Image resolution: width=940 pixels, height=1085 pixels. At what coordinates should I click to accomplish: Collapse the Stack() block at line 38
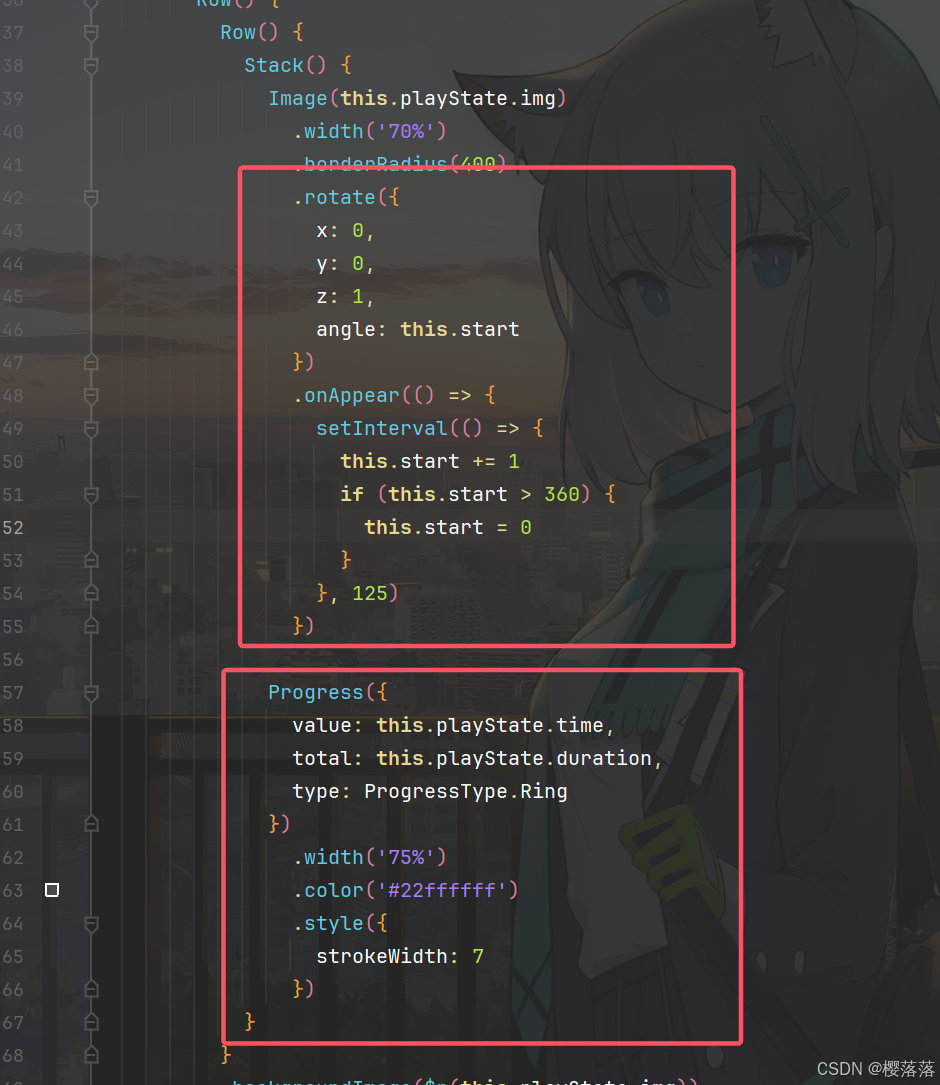coord(91,66)
